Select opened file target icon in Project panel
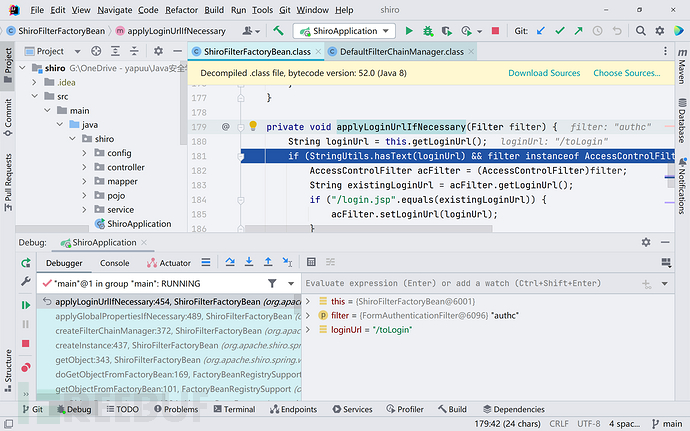This screenshot has height=431, width=690. click(96, 52)
